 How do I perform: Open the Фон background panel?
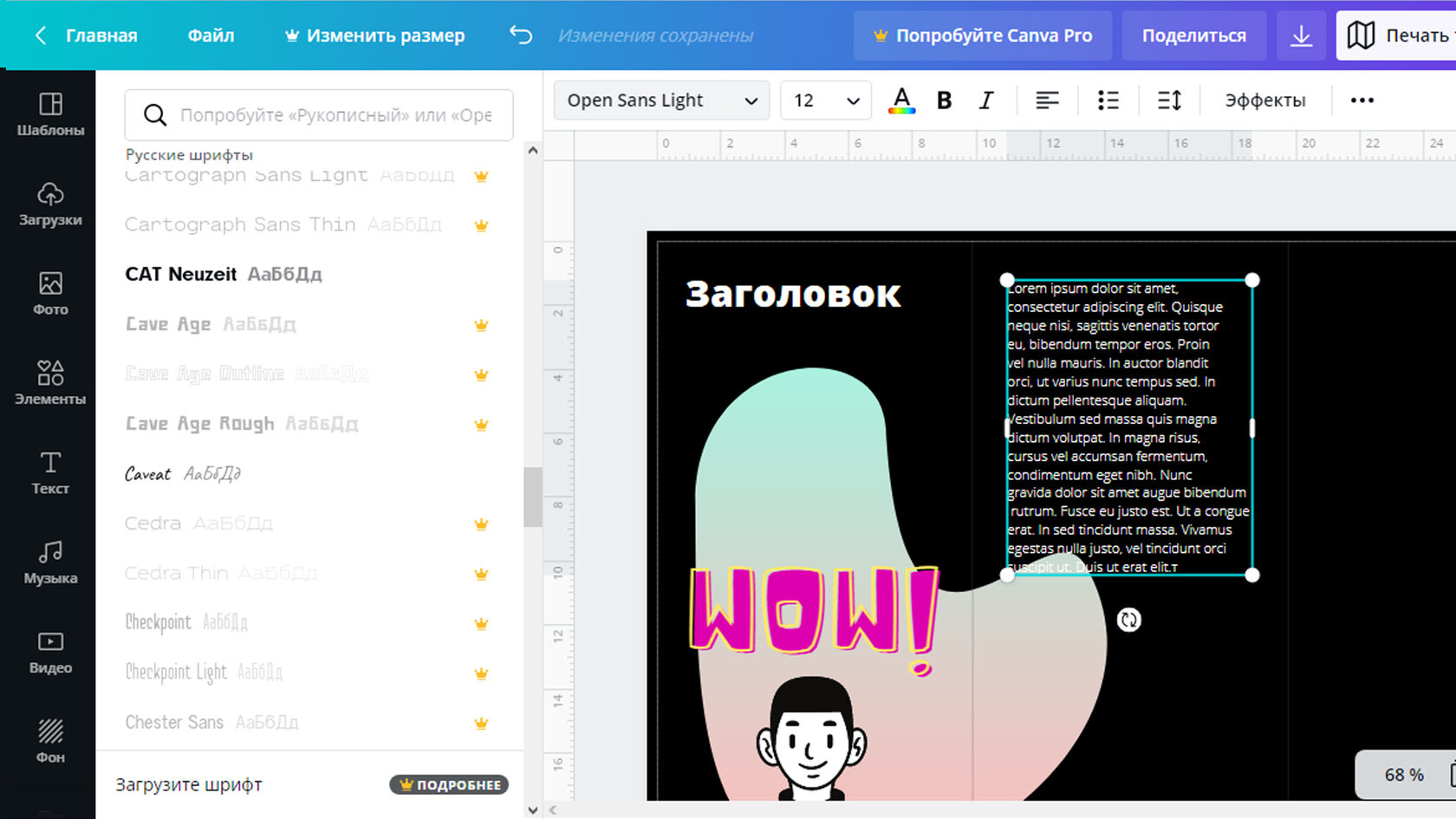pyautogui.click(x=50, y=742)
